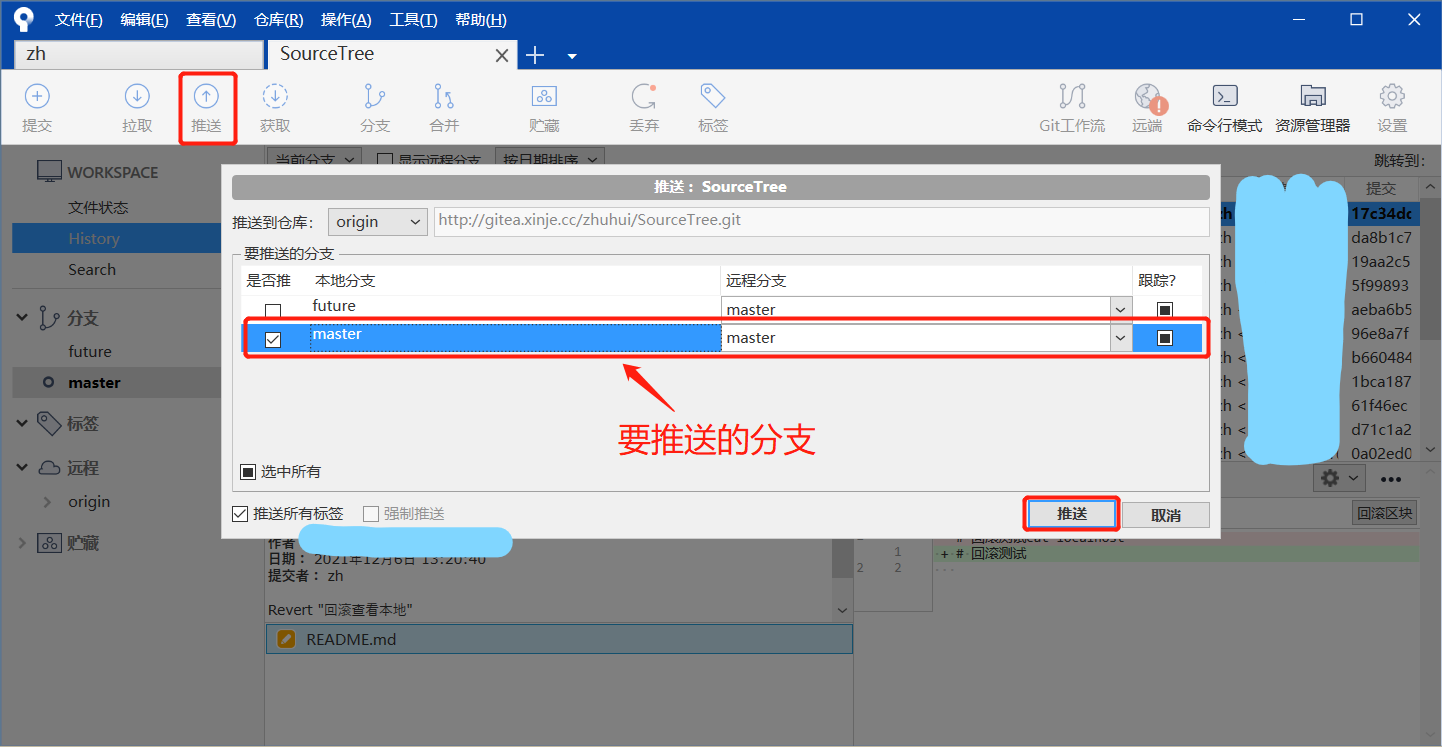Click the SourceTree logo icon
Screen dimensions: 1442x747
coord(24,19)
